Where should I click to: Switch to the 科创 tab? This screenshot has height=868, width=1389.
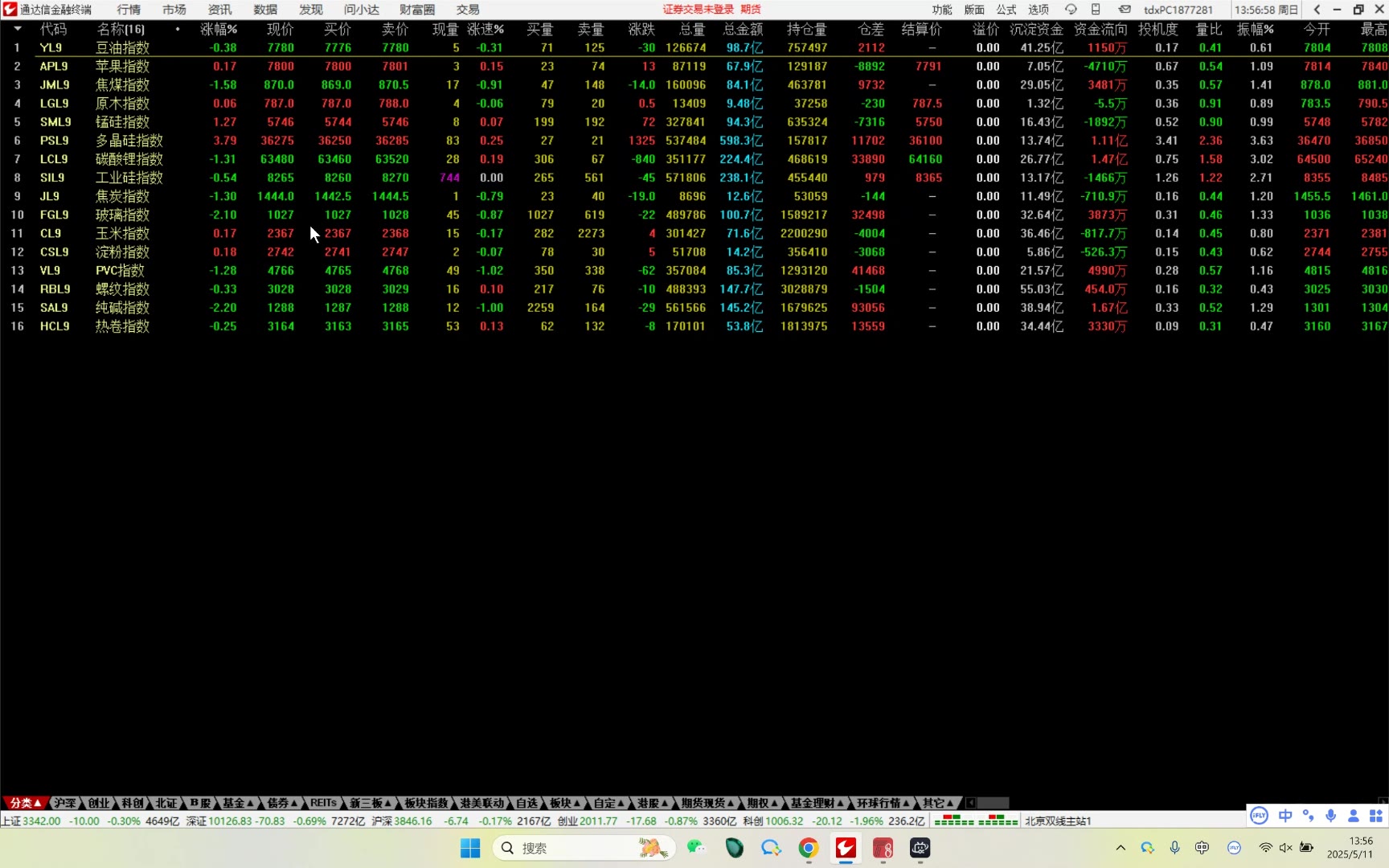pyautogui.click(x=133, y=803)
